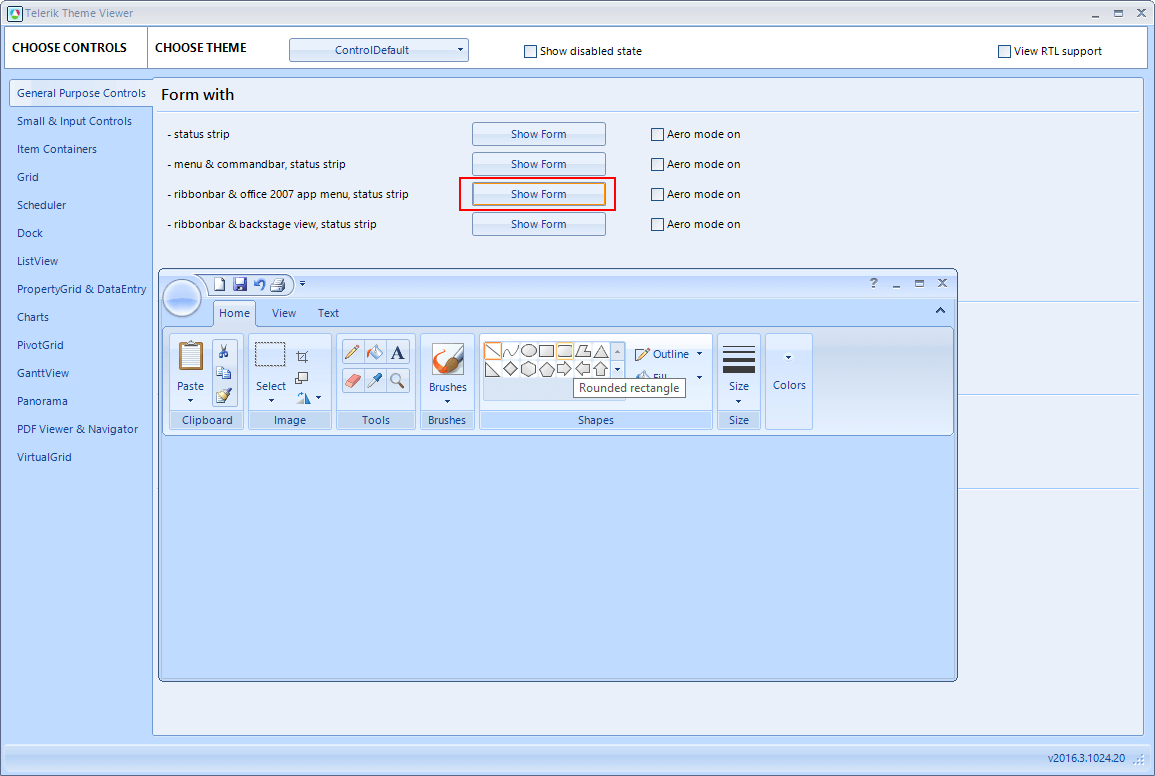The image size is (1155, 776).
Task: Switch to the View ribbon tab
Action: pos(284,313)
